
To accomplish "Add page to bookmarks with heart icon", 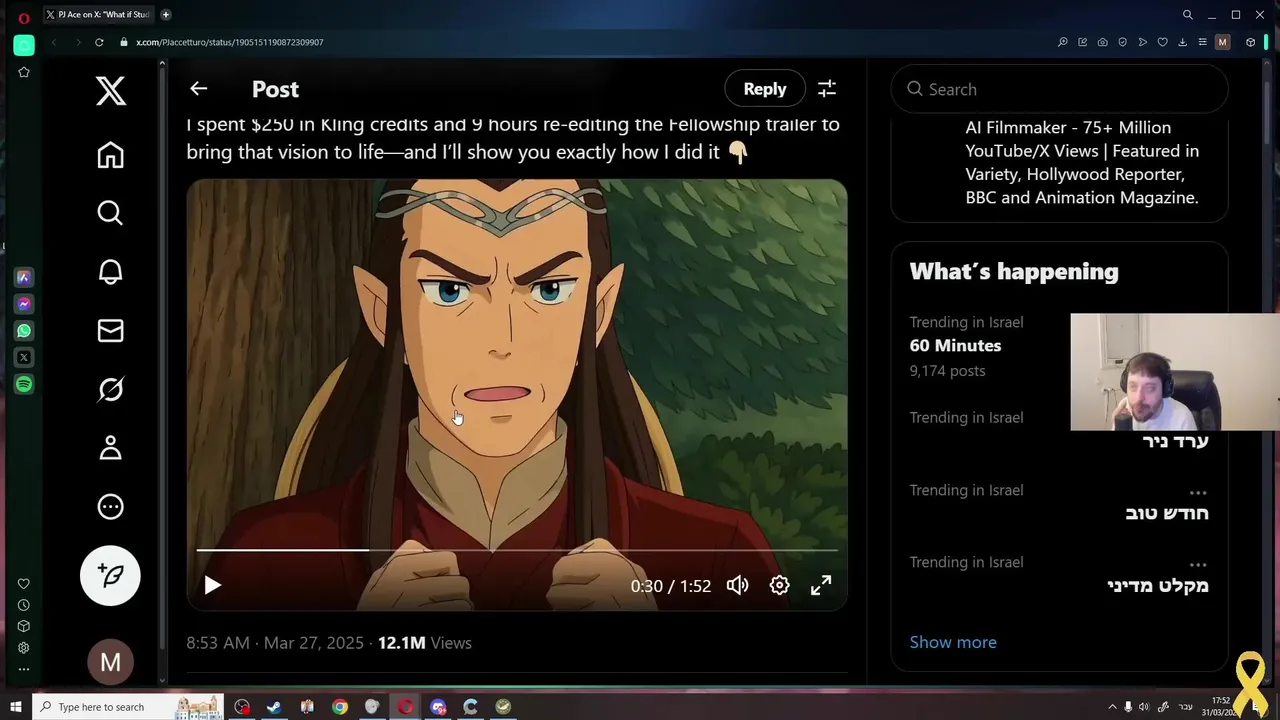I will pyautogui.click(x=1162, y=42).
